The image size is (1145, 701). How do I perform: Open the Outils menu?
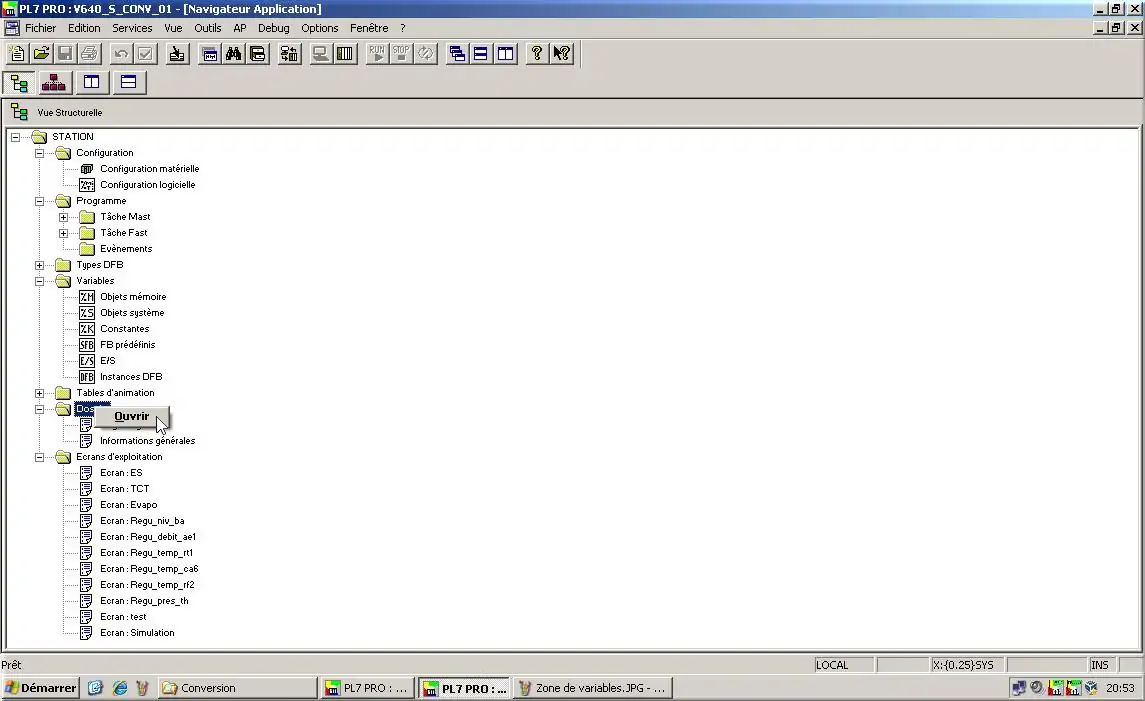207,28
